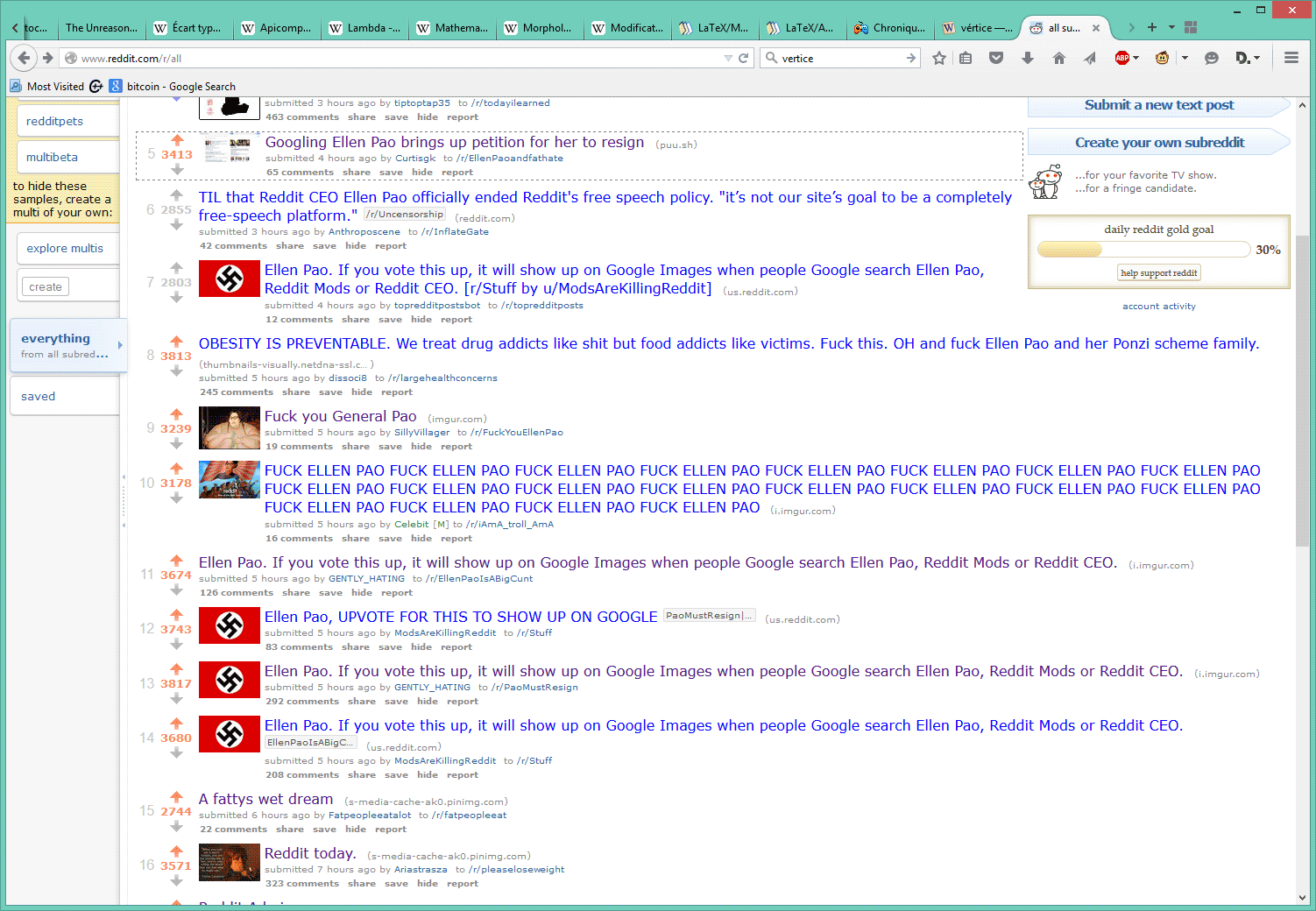
Task: Go to the browser home icon
Action: point(1059,58)
